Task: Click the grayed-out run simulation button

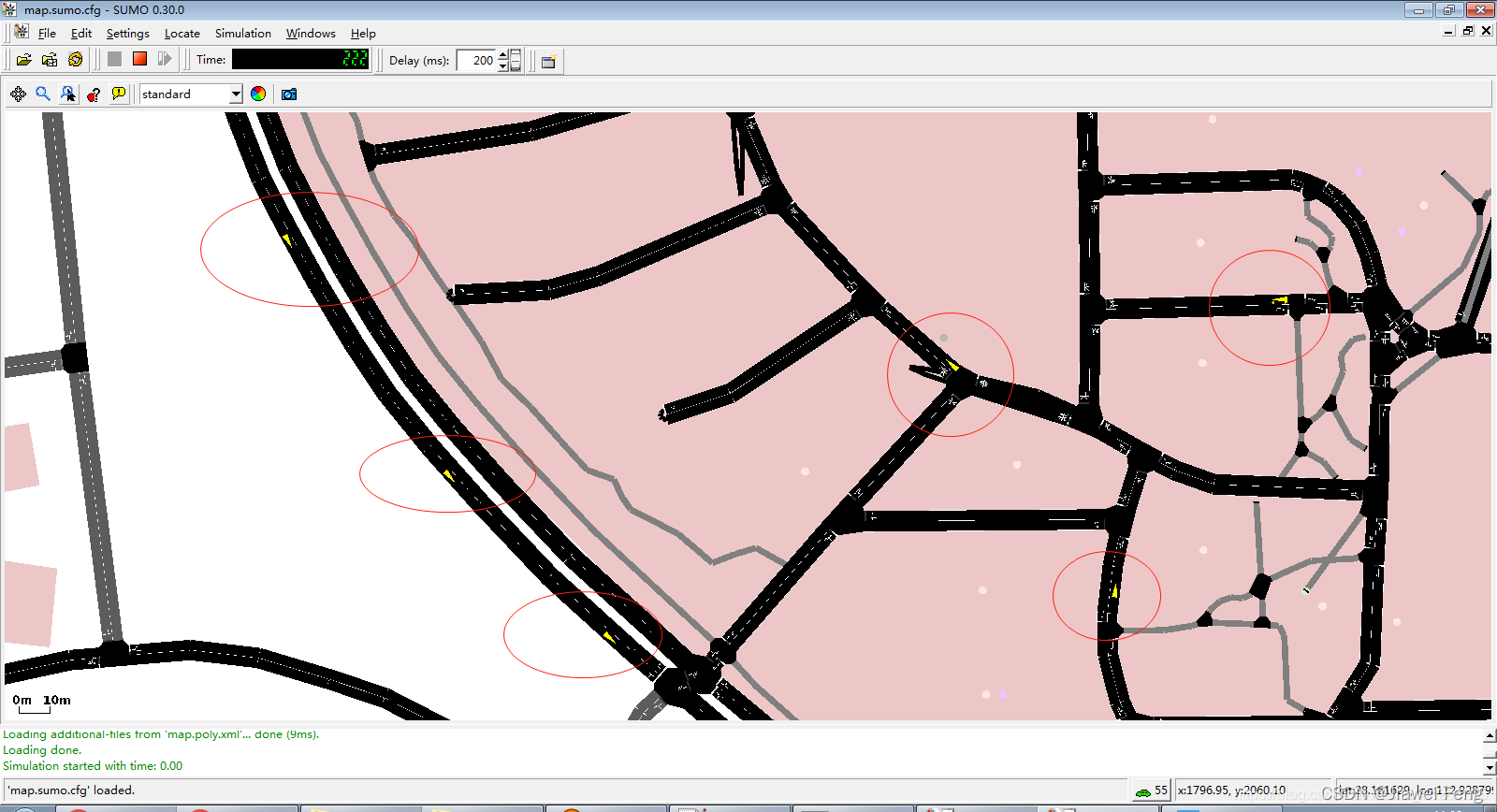Action: (114, 59)
